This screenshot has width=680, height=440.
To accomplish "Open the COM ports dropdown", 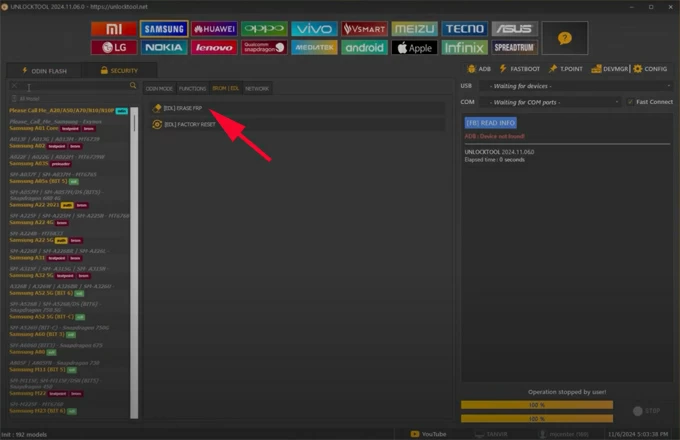I will (550, 101).
